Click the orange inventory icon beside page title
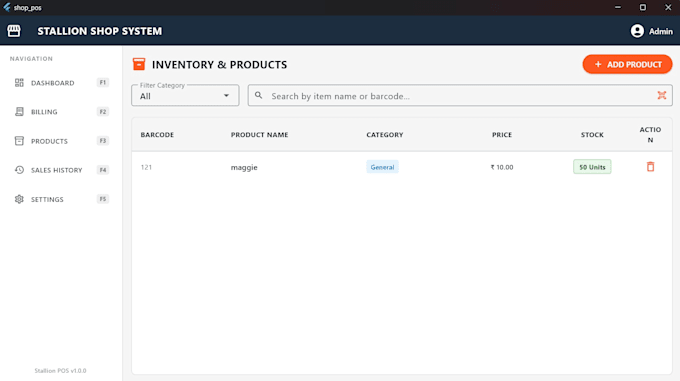 139,64
